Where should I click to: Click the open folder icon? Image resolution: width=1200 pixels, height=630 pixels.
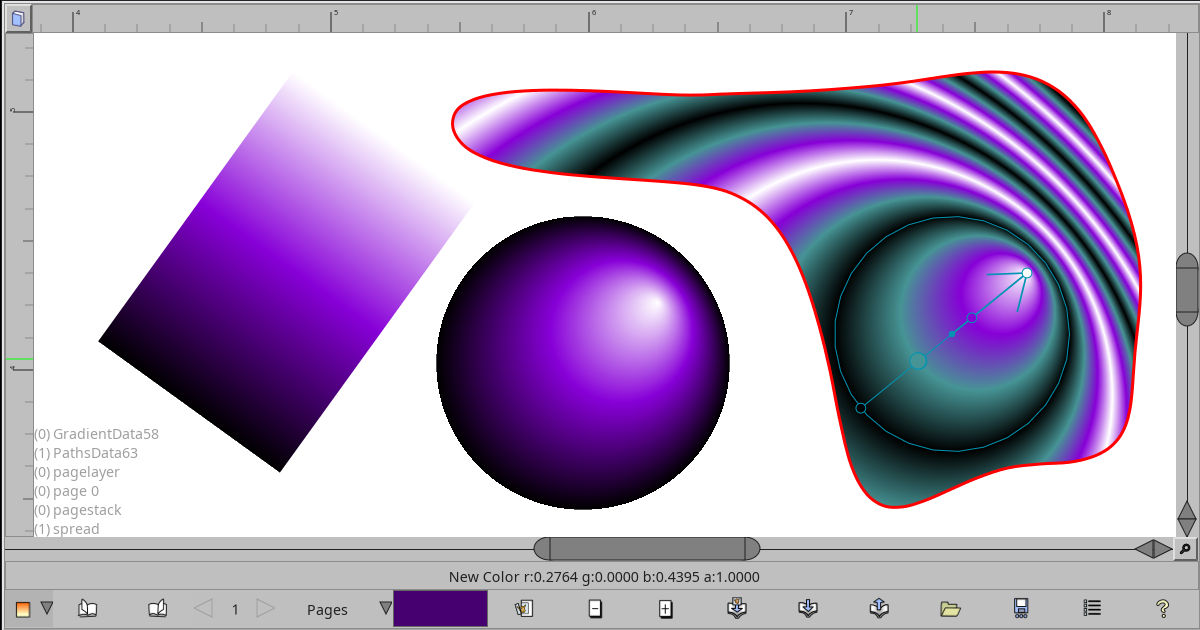[951, 607]
